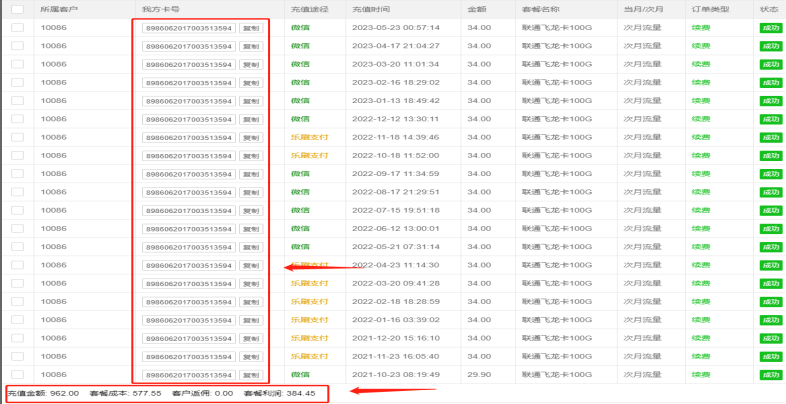Click 复制 on the 2022-07-15 19:51:18 row
The width and height of the screenshot is (786, 404).
(x=251, y=211)
